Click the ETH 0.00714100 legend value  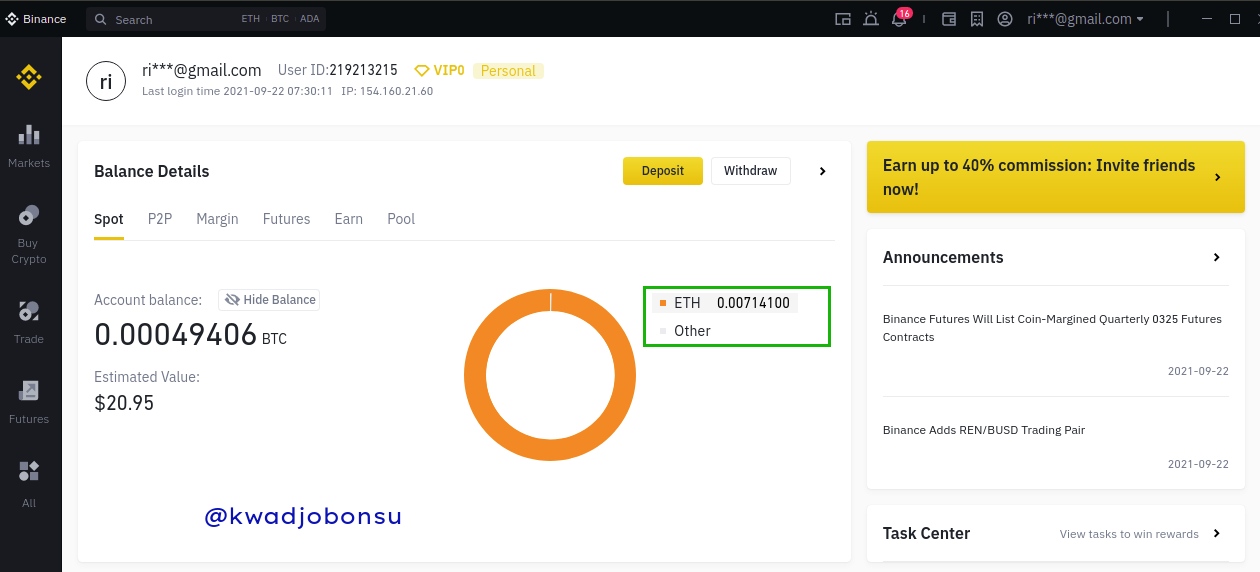[753, 303]
